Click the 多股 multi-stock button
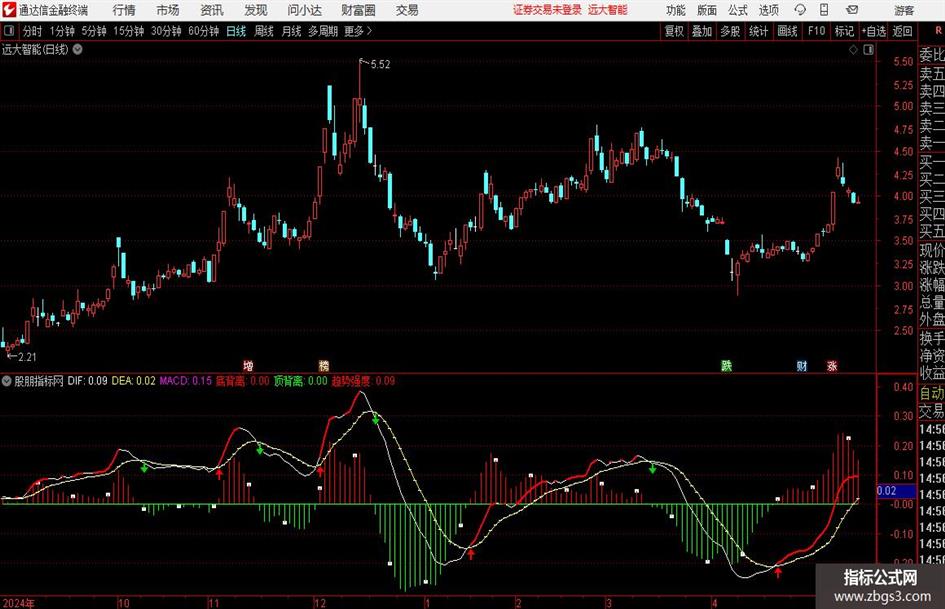Image resolution: width=945 pixels, height=609 pixels. tap(730, 31)
